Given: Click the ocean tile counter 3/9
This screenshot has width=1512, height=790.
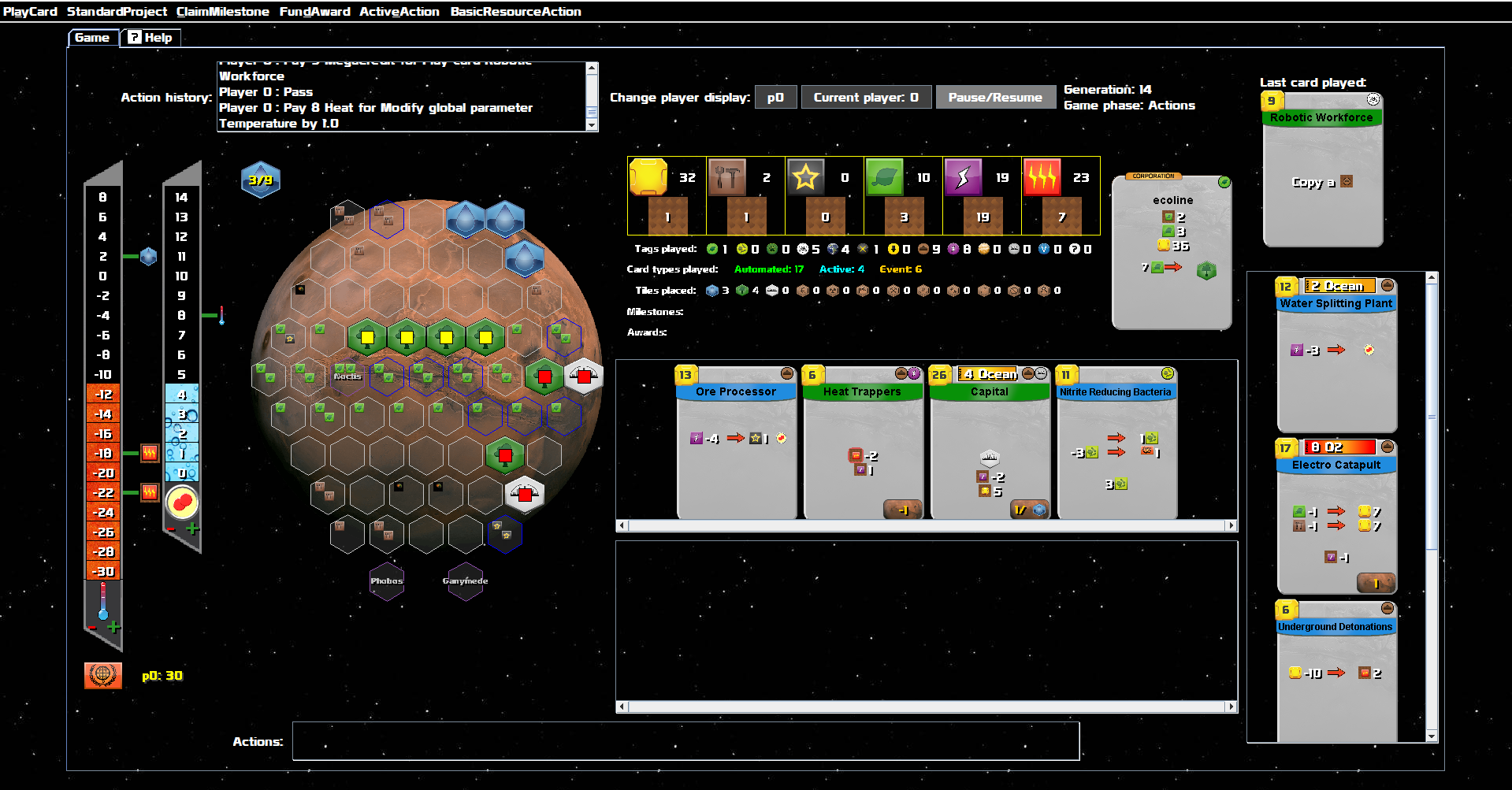Looking at the screenshot, I should tap(260, 180).
